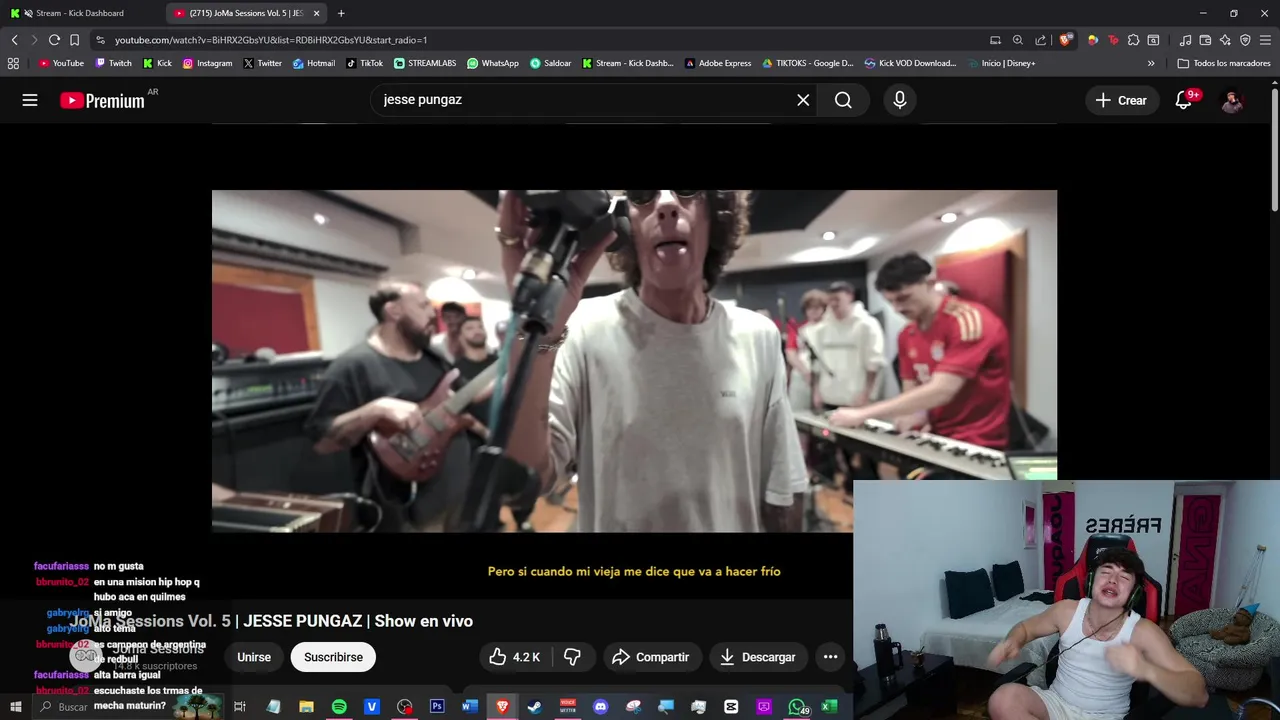Screen dimensions: 1280x720
Task: Open Spotify from the taskbar
Action: pyautogui.click(x=339, y=707)
